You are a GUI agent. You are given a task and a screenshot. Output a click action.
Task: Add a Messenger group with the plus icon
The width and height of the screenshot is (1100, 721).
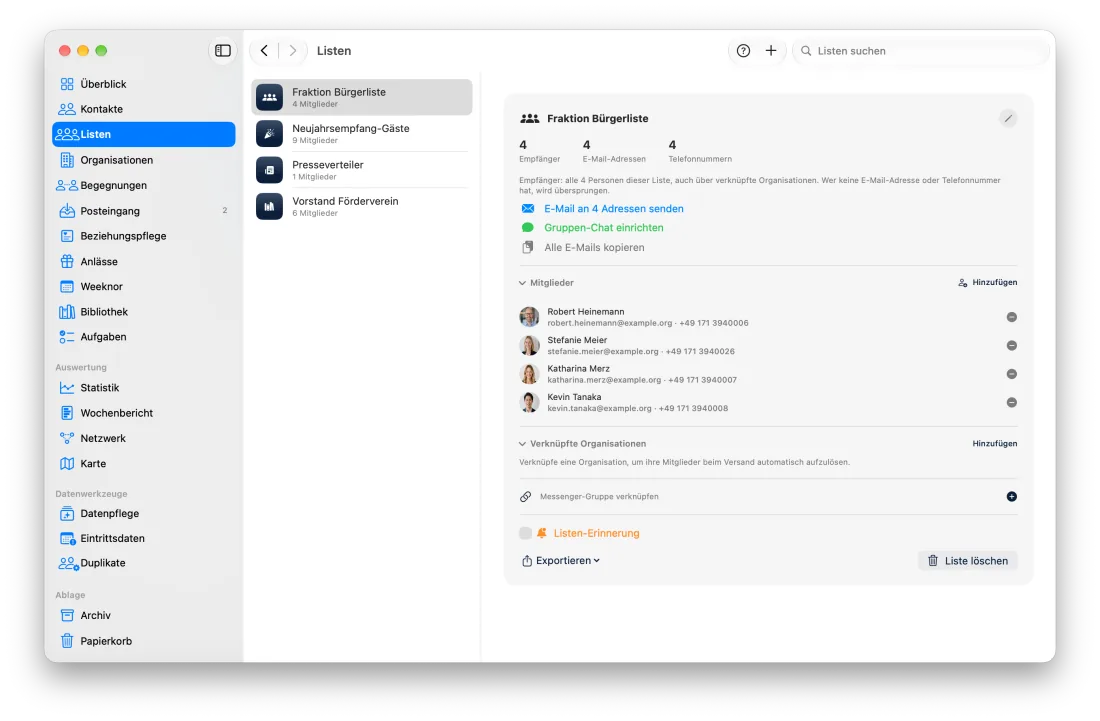click(1012, 497)
